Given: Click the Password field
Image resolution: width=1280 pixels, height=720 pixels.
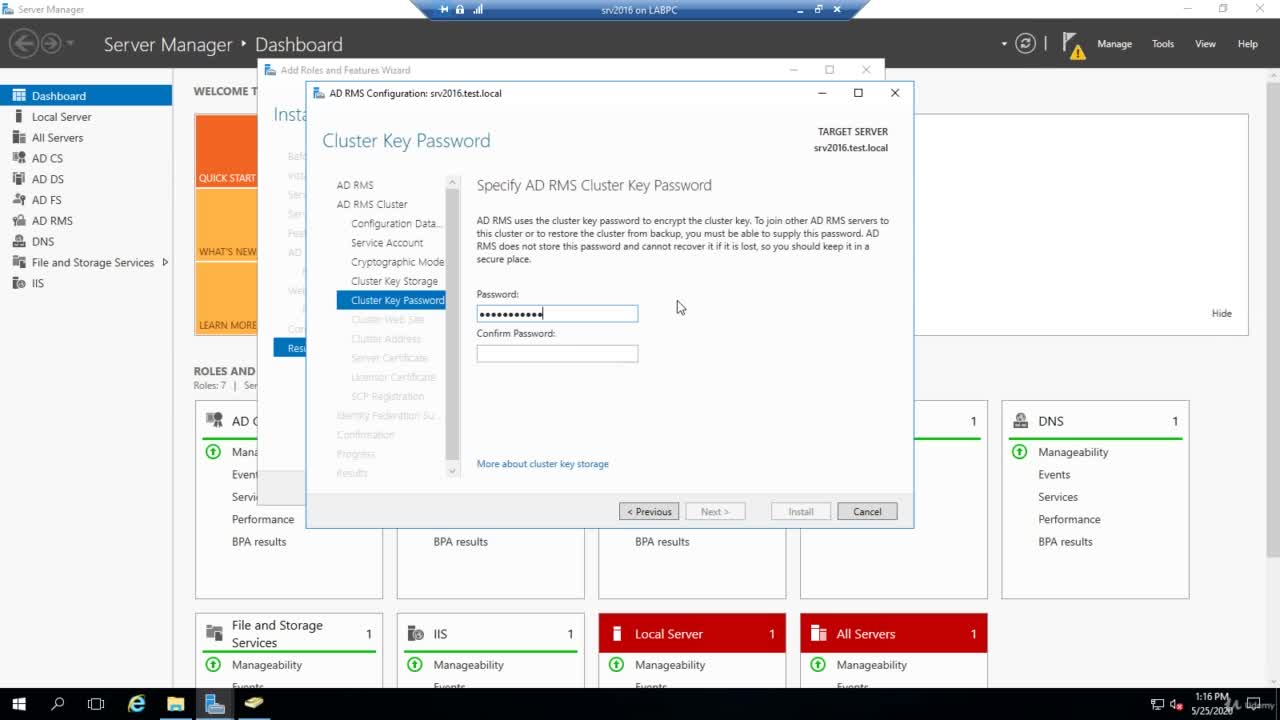Looking at the screenshot, I should (557, 314).
